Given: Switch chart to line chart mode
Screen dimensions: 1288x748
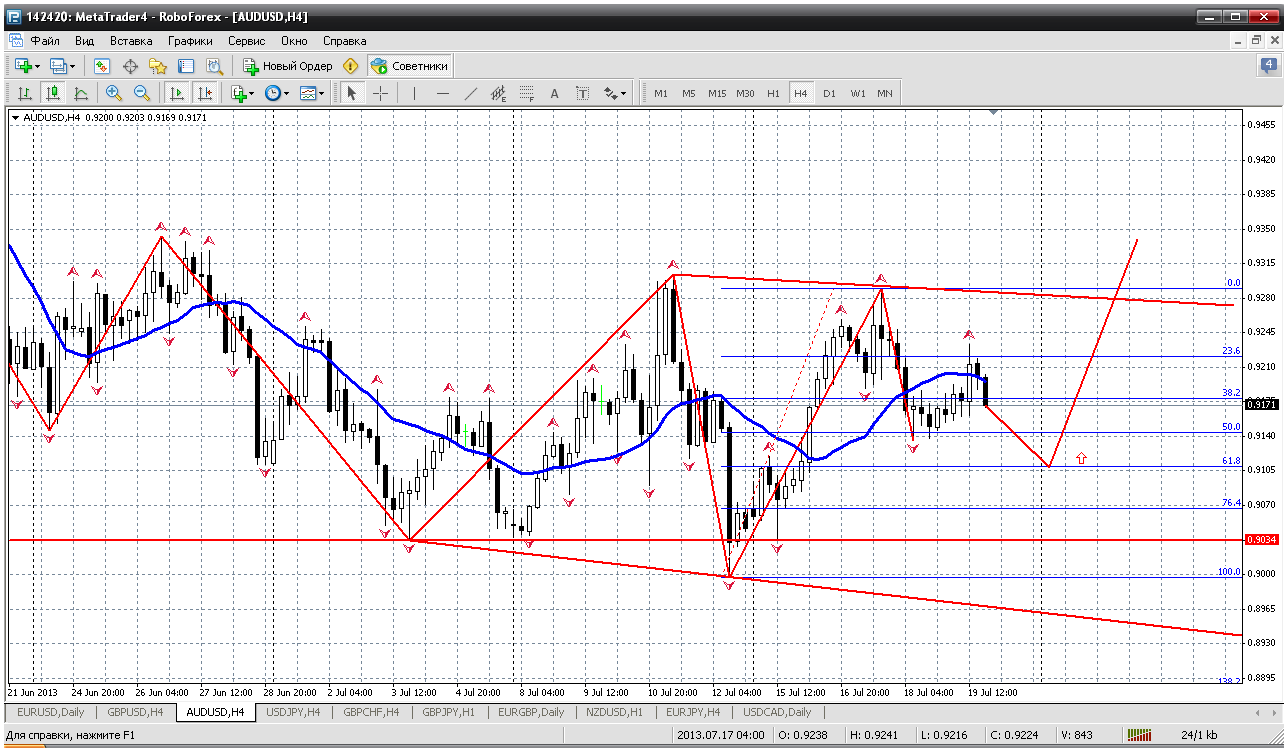Looking at the screenshot, I should [81, 93].
